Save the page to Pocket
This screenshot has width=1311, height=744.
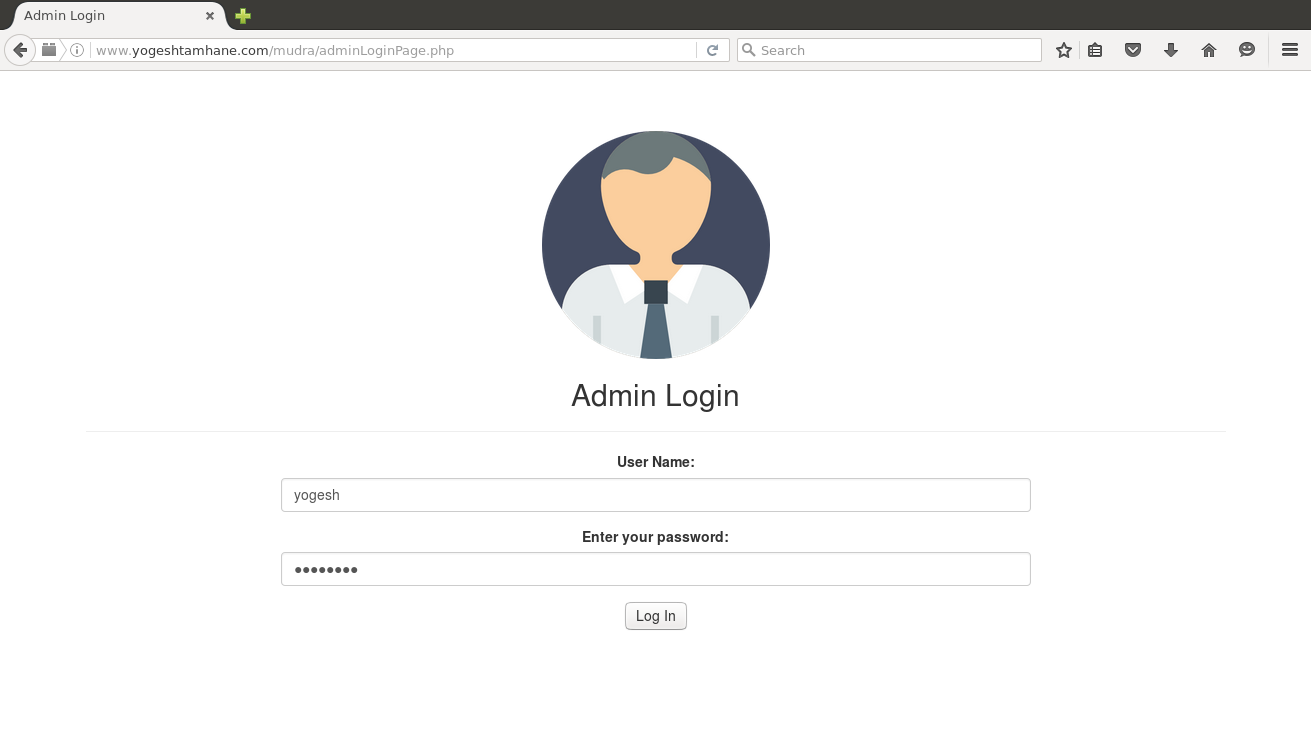1133,50
